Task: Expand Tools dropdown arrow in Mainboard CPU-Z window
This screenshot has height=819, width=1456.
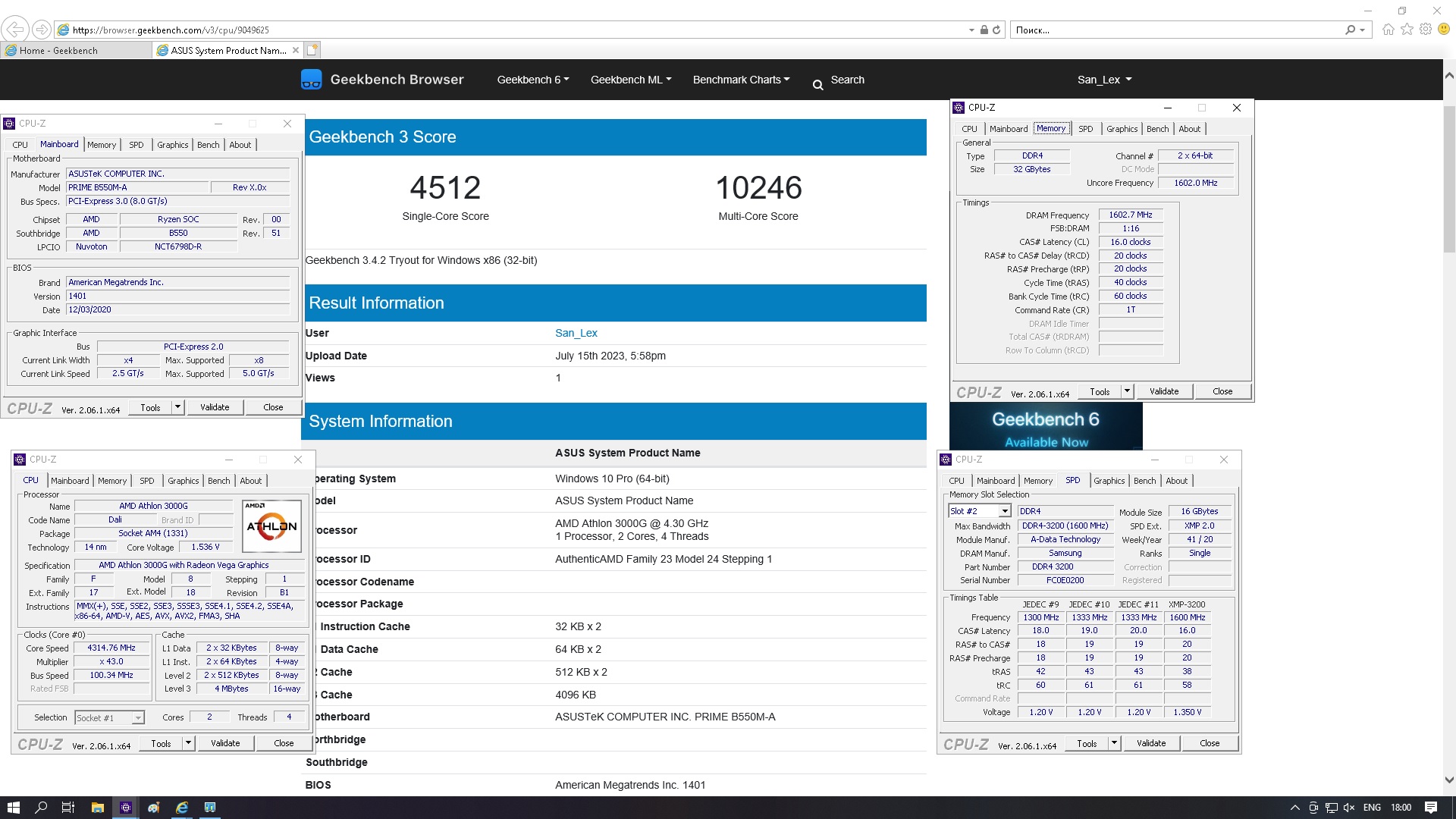Action: pos(177,407)
